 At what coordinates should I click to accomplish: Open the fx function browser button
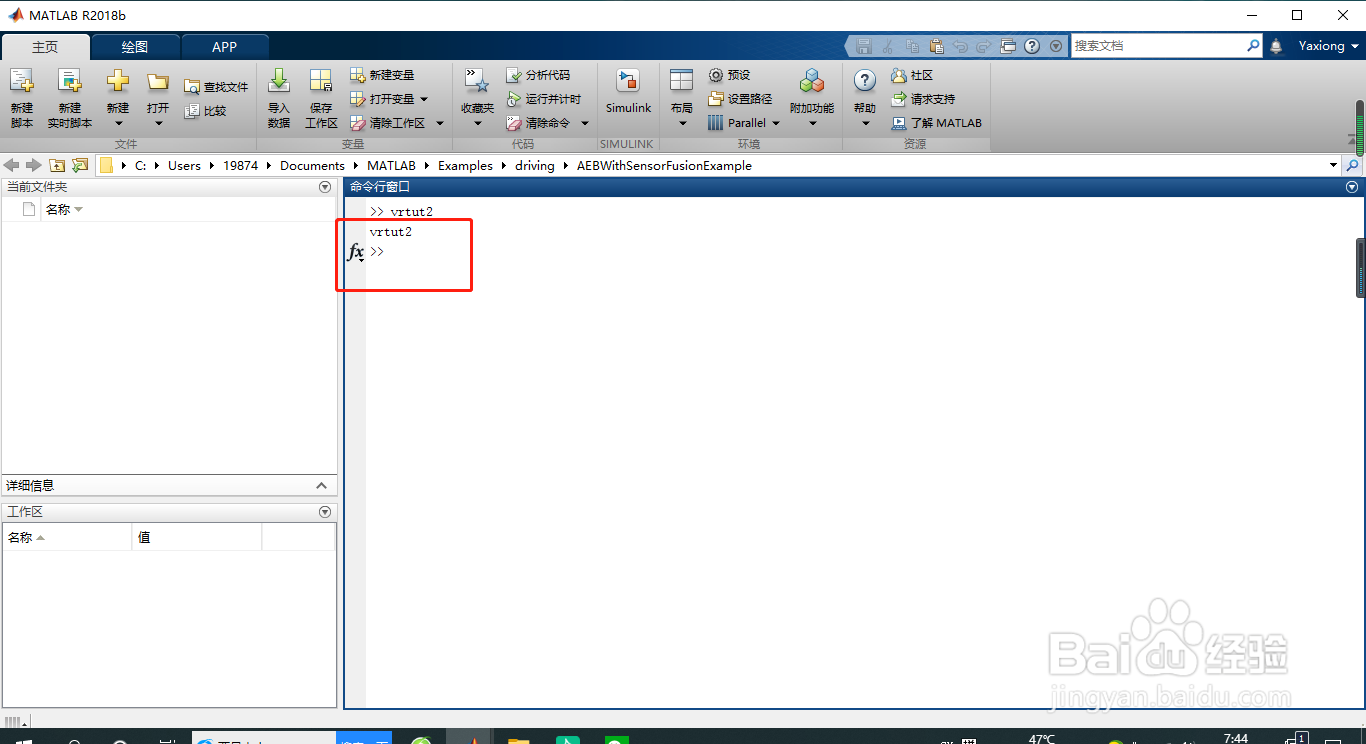click(355, 253)
